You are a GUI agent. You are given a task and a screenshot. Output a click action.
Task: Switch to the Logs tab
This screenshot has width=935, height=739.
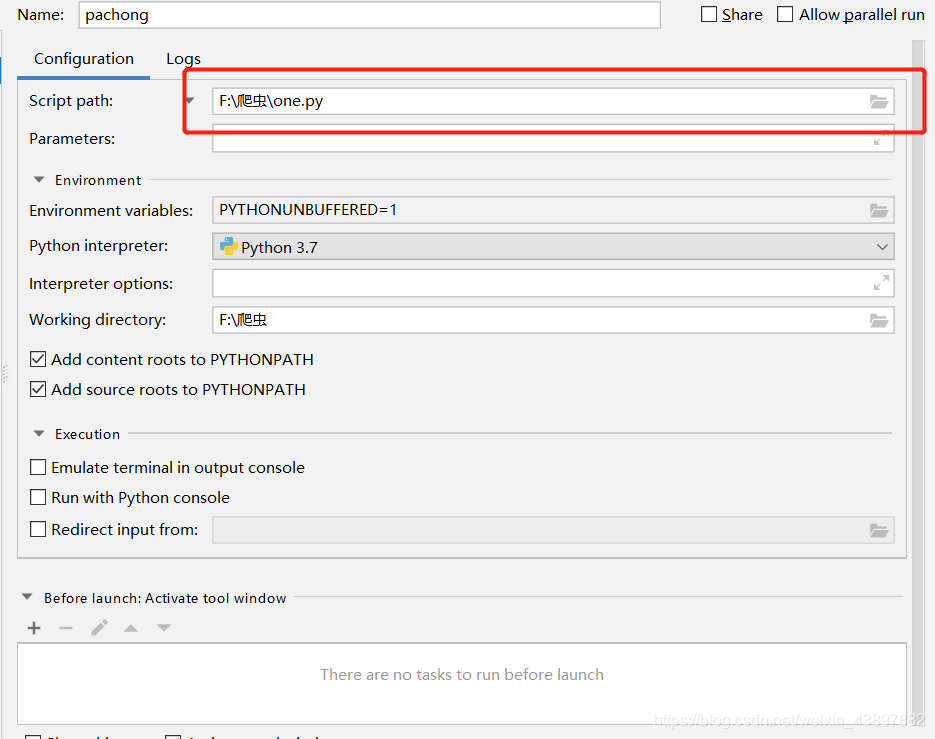click(x=183, y=58)
